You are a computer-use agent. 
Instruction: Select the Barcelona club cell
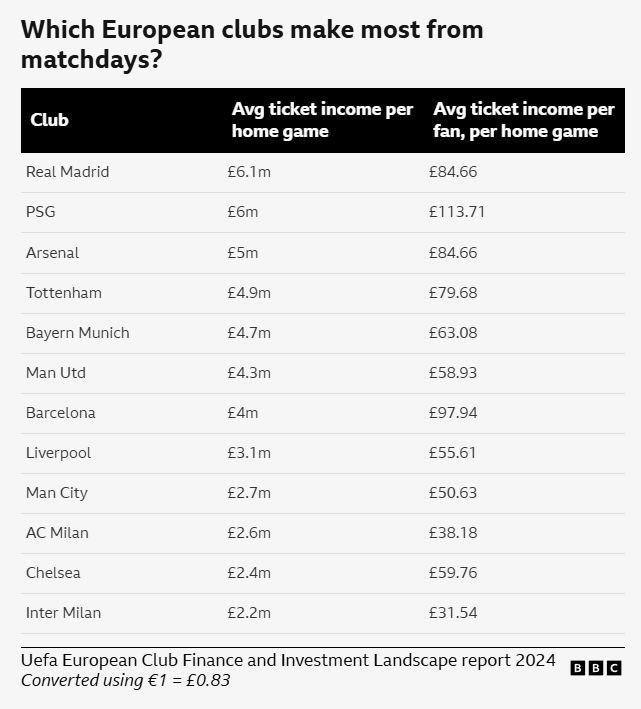[61, 413]
